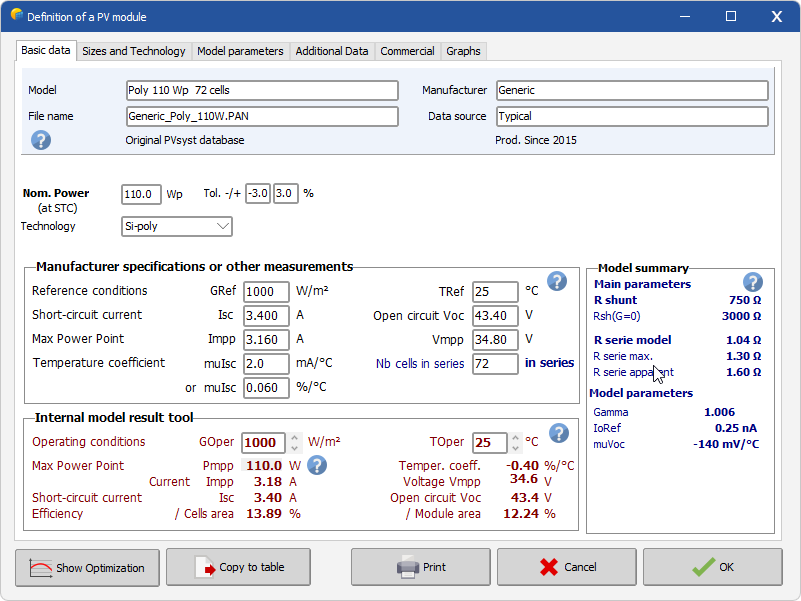The height and width of the screenshot is (601, 801).
Task: Select the chart icon on Show Optimization
Action: (38, 567)
